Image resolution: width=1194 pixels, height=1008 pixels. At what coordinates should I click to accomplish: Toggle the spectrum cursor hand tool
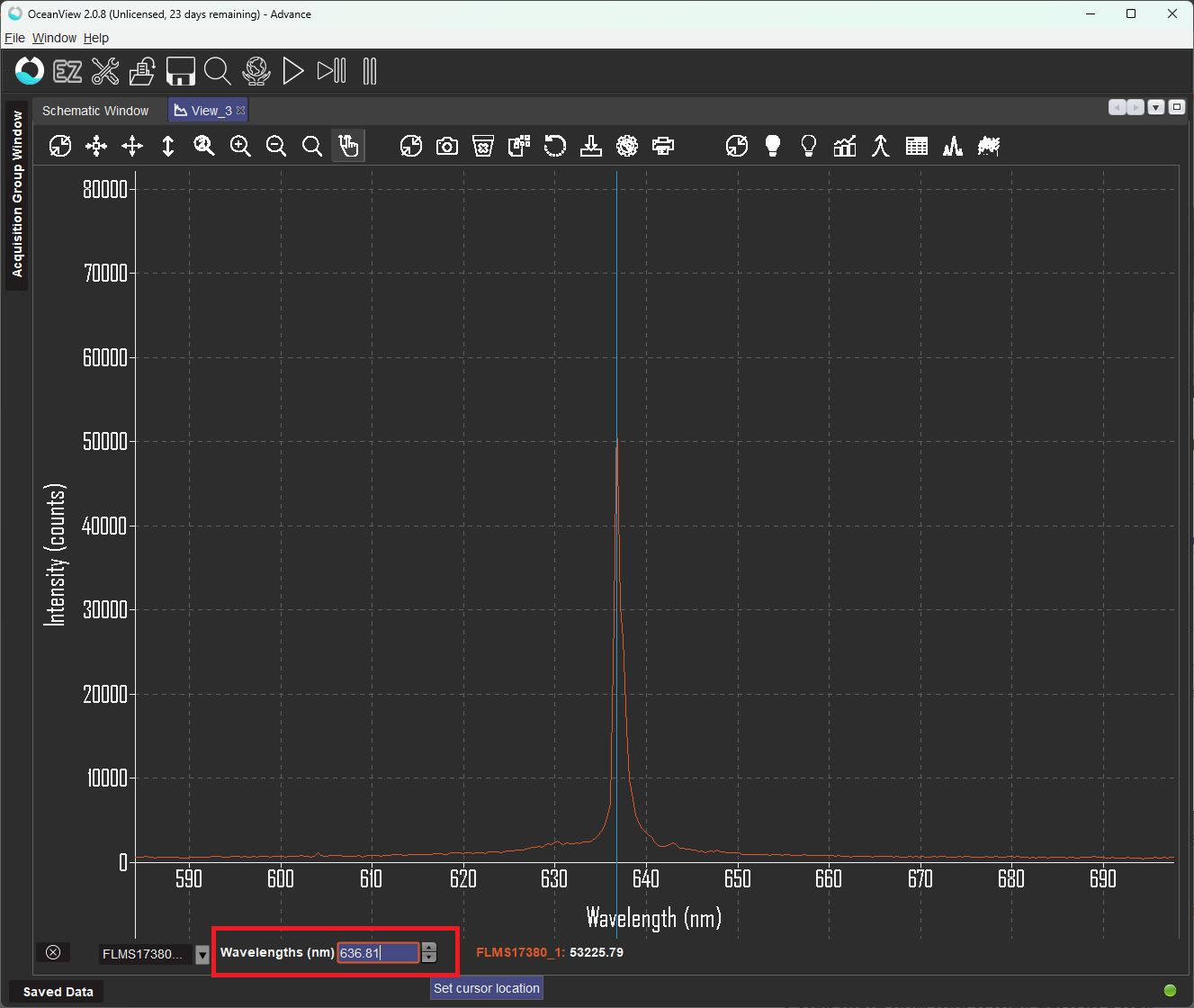(348, 146)
